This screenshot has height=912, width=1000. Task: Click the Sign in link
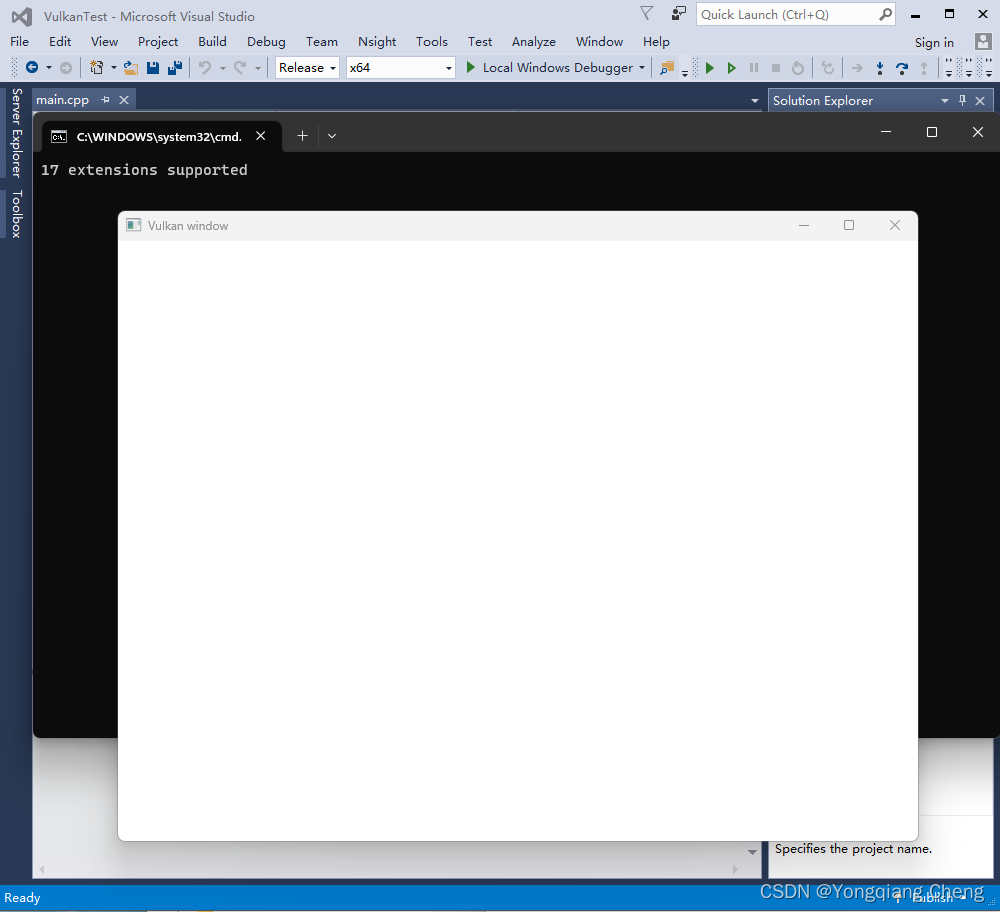pos(934,42)
